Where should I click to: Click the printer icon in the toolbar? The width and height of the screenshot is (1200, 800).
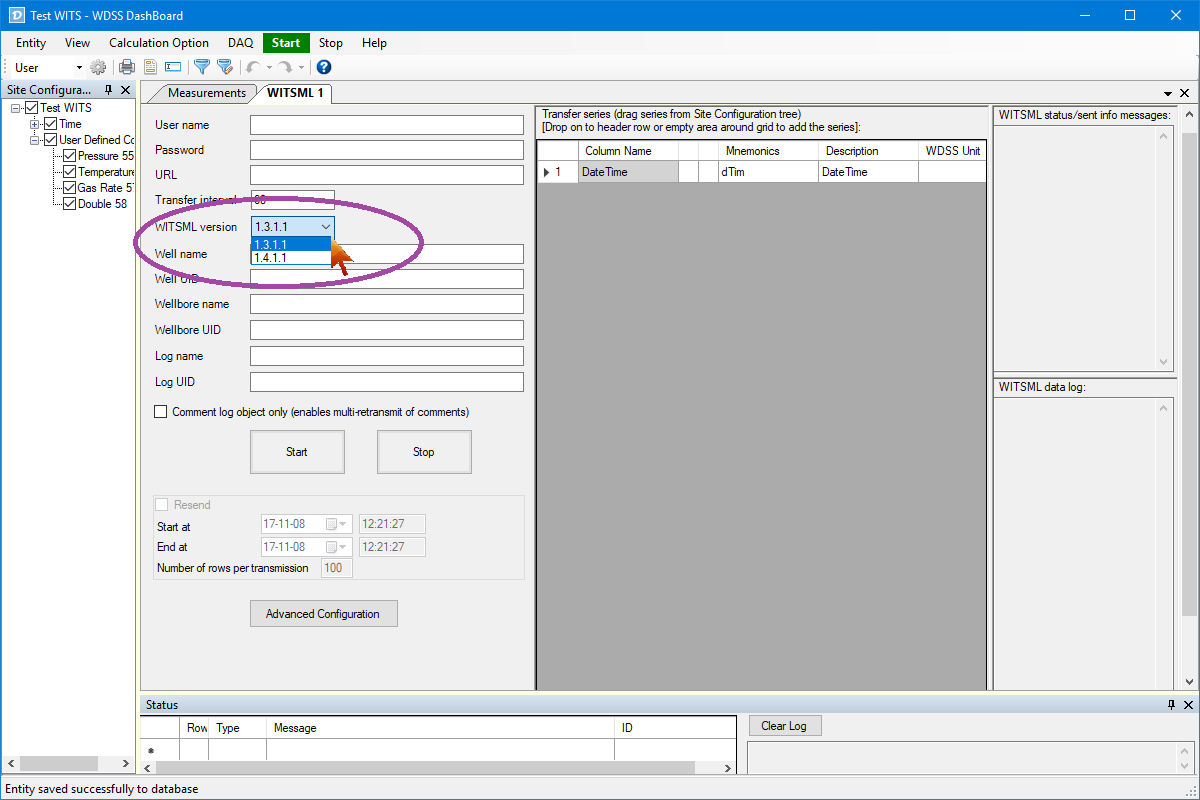[x=127, y=67]
